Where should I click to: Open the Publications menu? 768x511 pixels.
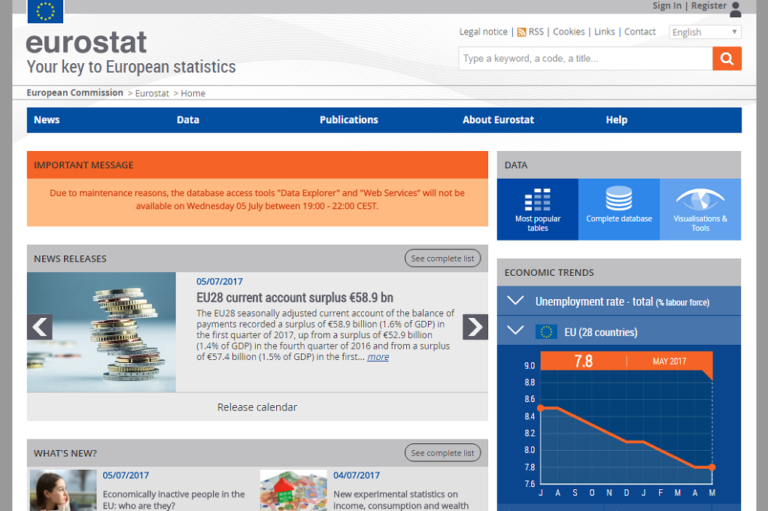pos(349,120)
